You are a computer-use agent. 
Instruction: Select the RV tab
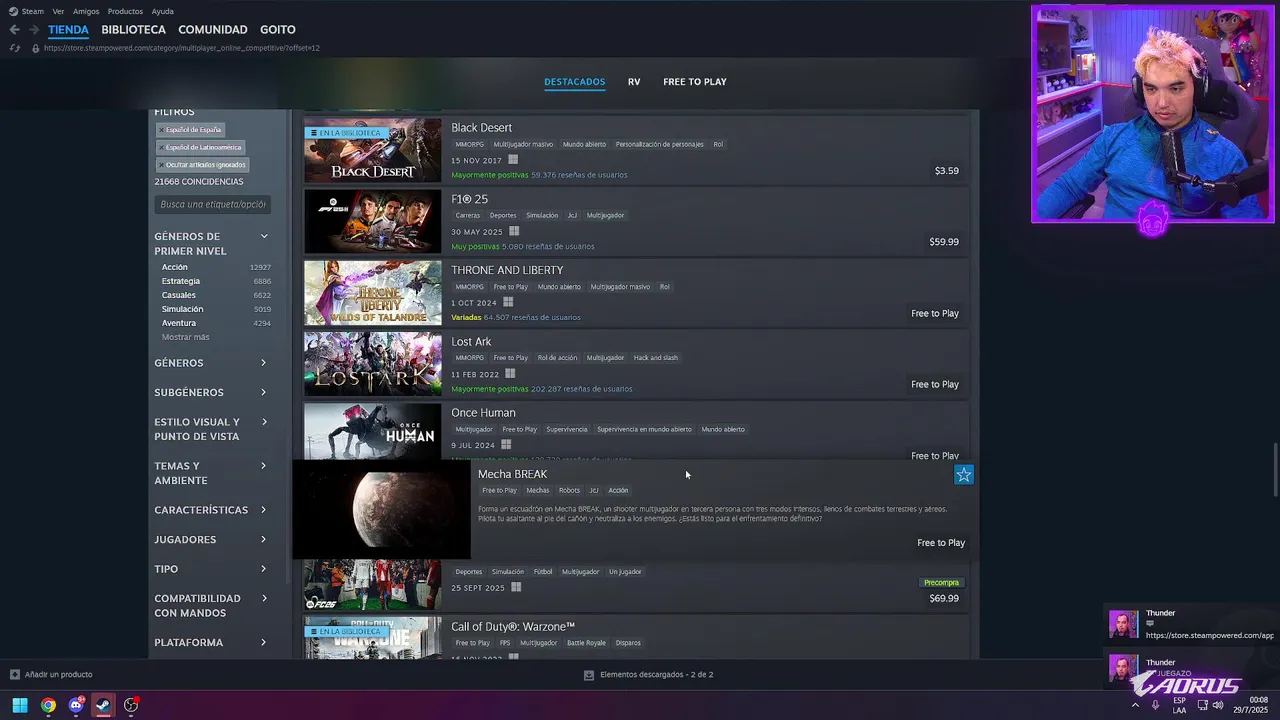(634, 82)
